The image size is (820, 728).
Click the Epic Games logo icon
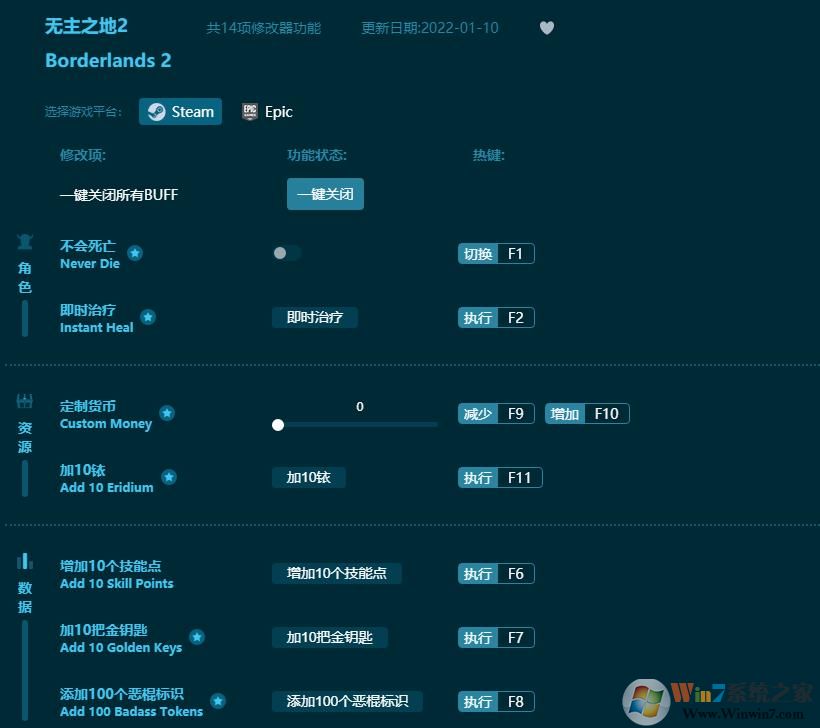click(249, 111)
